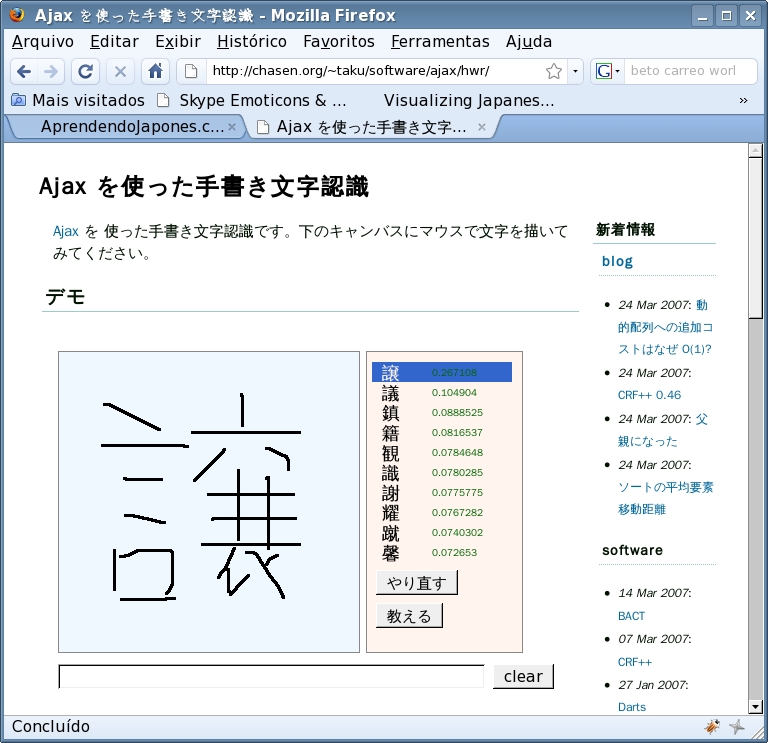Close the AprendendoJapones tab
Viewport: 768px width, 743px height.
(232, 127)
